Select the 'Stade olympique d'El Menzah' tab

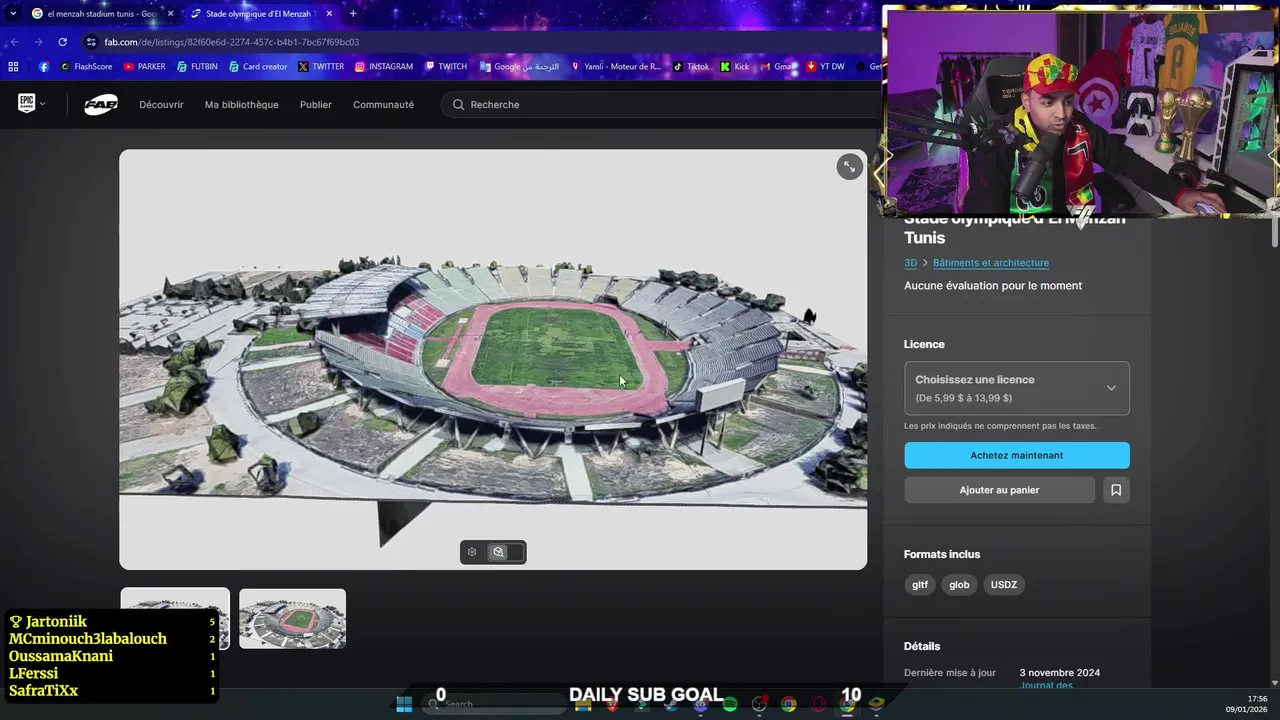pos(260,13)
